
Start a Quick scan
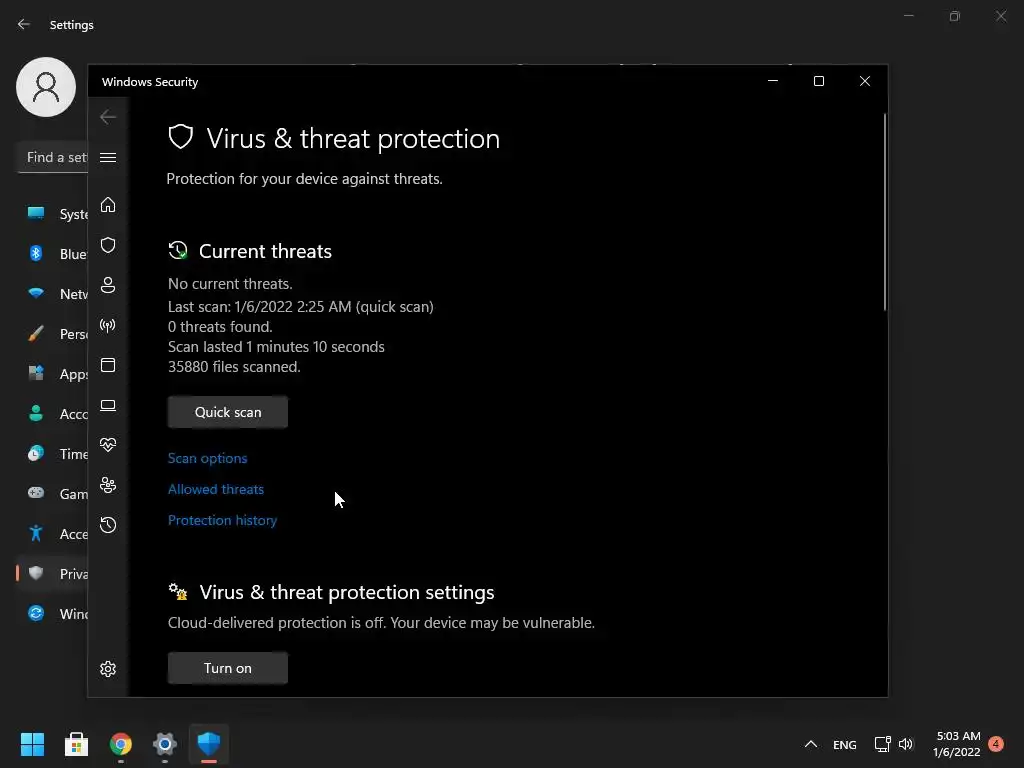(x=228, y=412)
